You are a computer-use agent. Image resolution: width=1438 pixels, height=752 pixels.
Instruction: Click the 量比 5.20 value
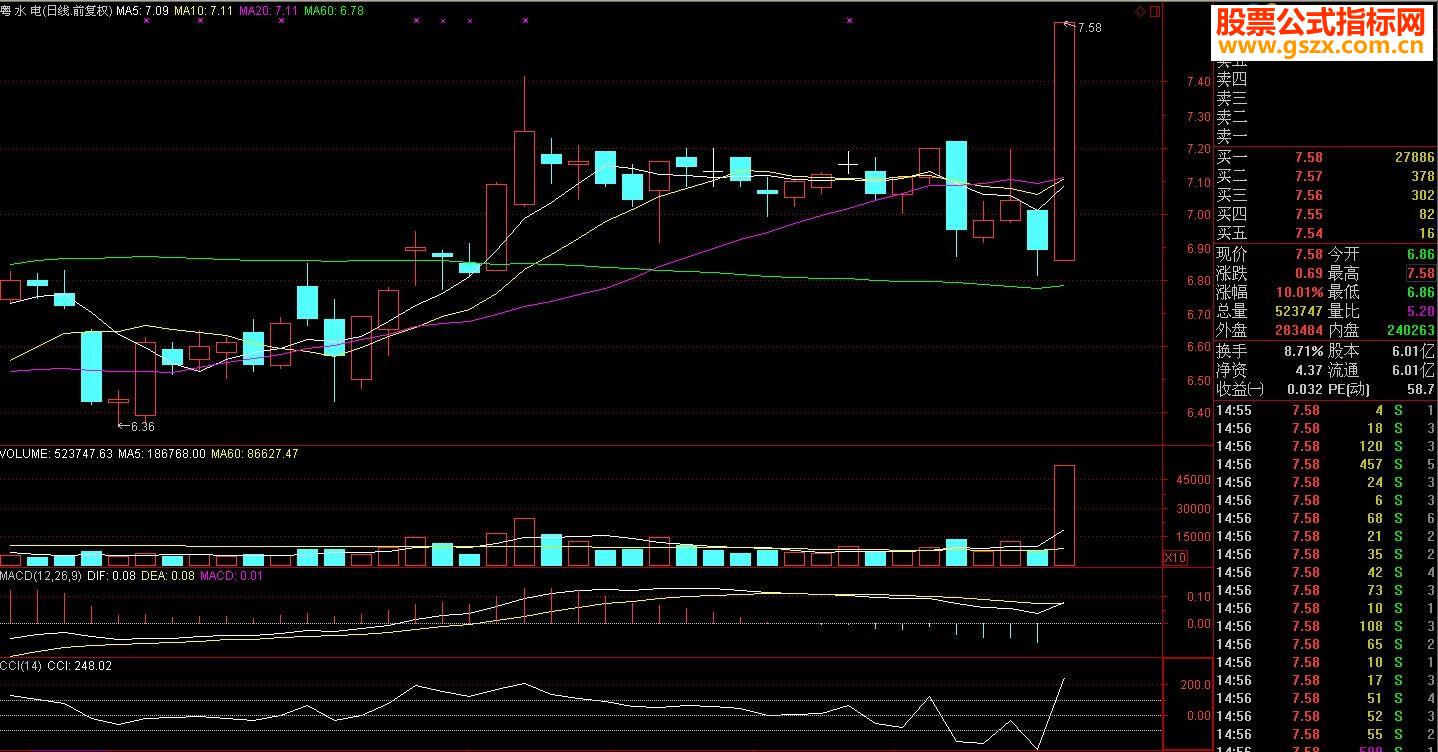pos(1421,312)
